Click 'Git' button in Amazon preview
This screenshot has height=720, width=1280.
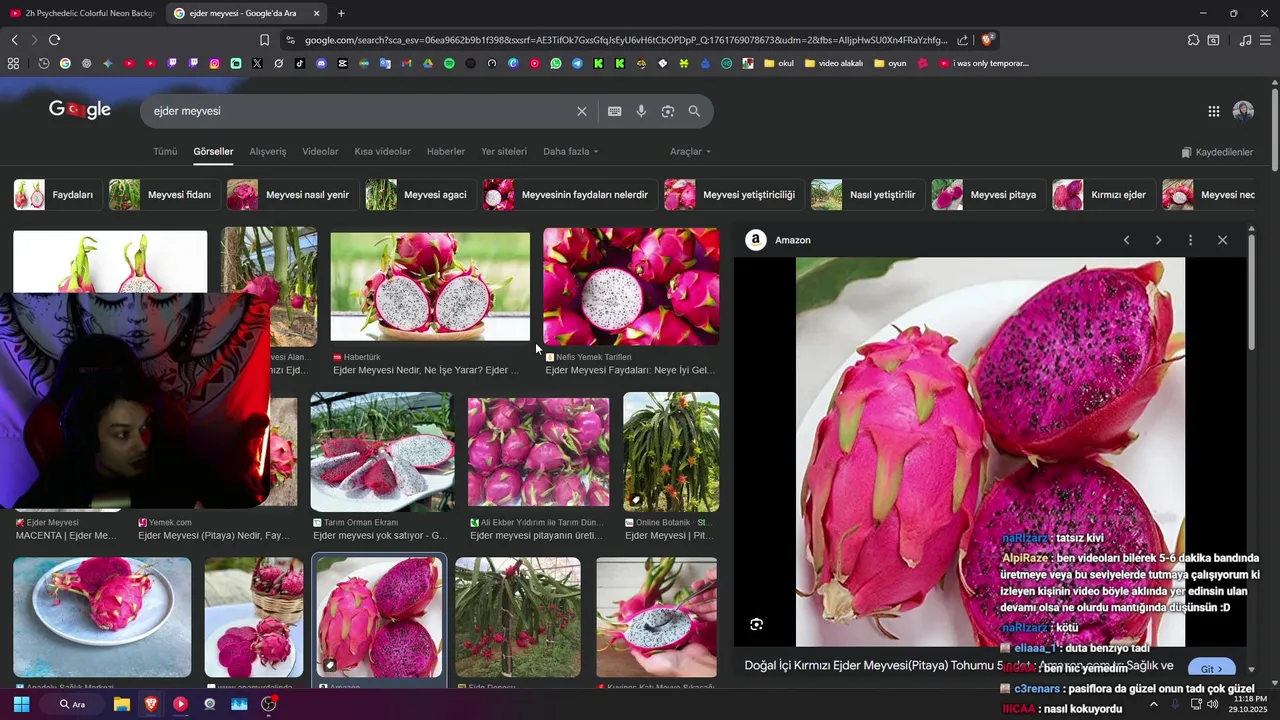[x=1211, y=669]
